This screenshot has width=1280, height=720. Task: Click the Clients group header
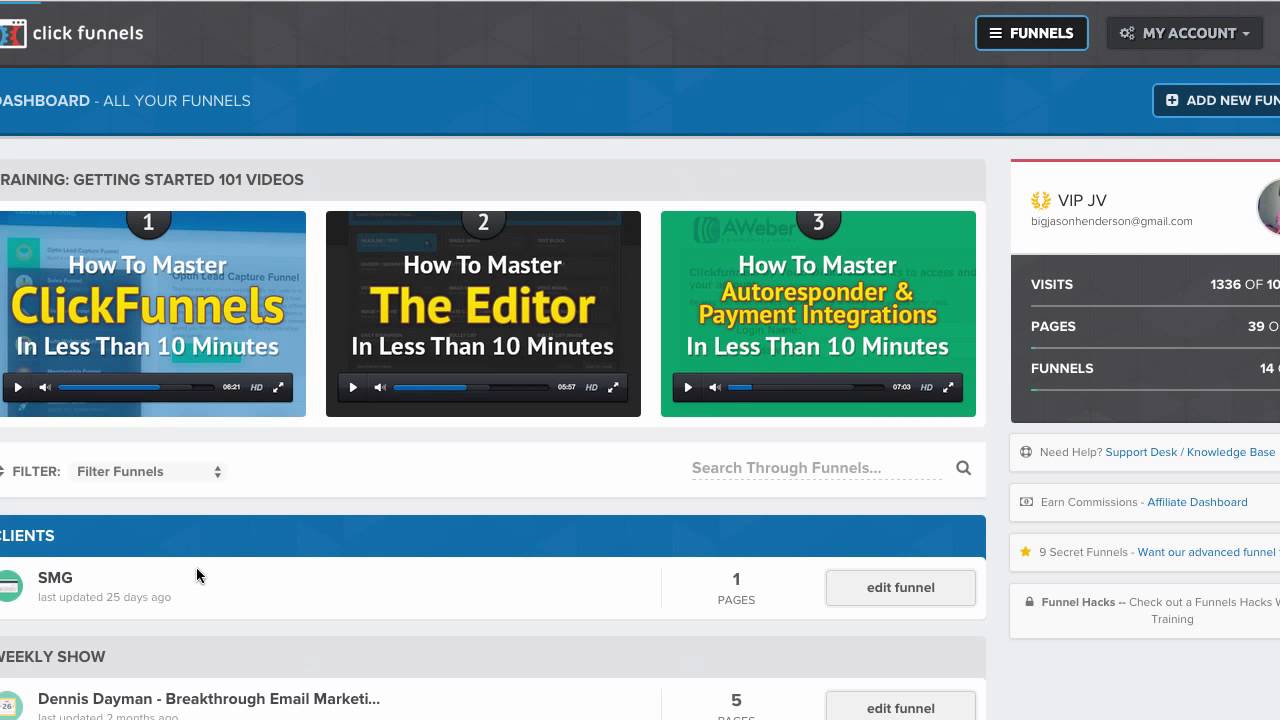click(x=493, y=536)
